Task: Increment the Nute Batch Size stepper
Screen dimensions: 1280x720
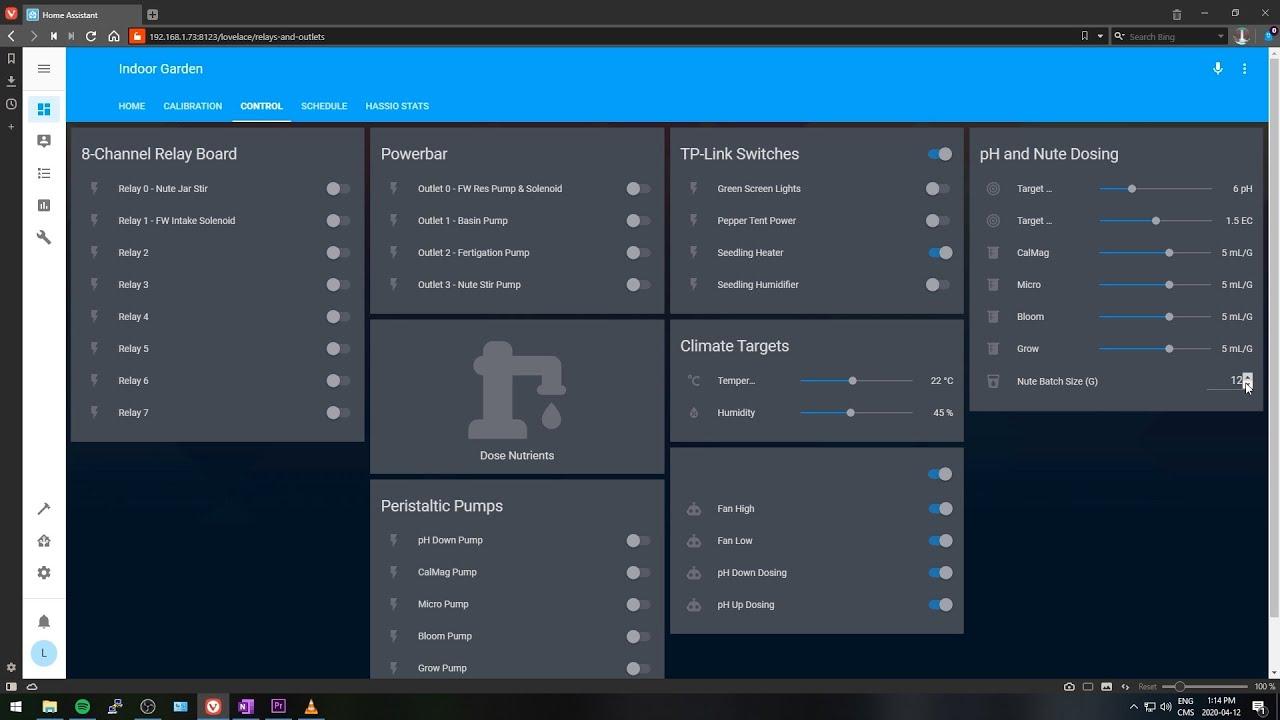Action: click(1247, 376)
